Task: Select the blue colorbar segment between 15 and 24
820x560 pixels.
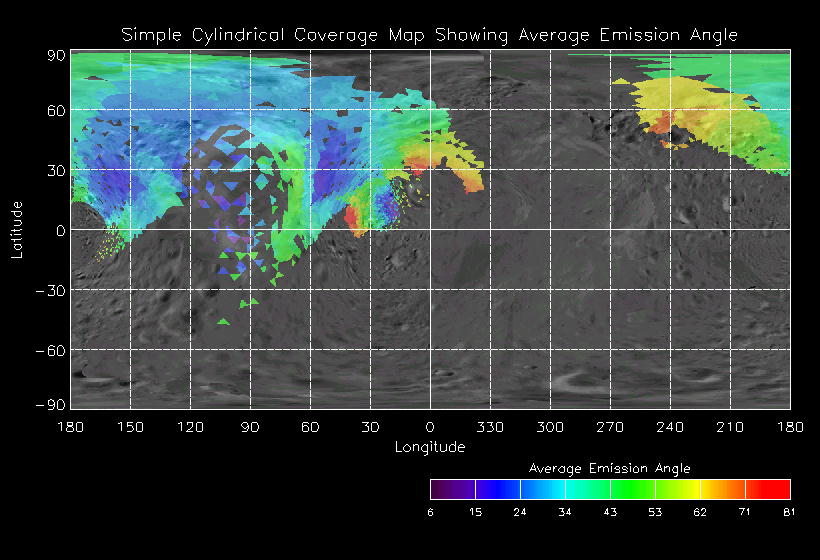Action: pyautogui.click(x=497, y=489)
